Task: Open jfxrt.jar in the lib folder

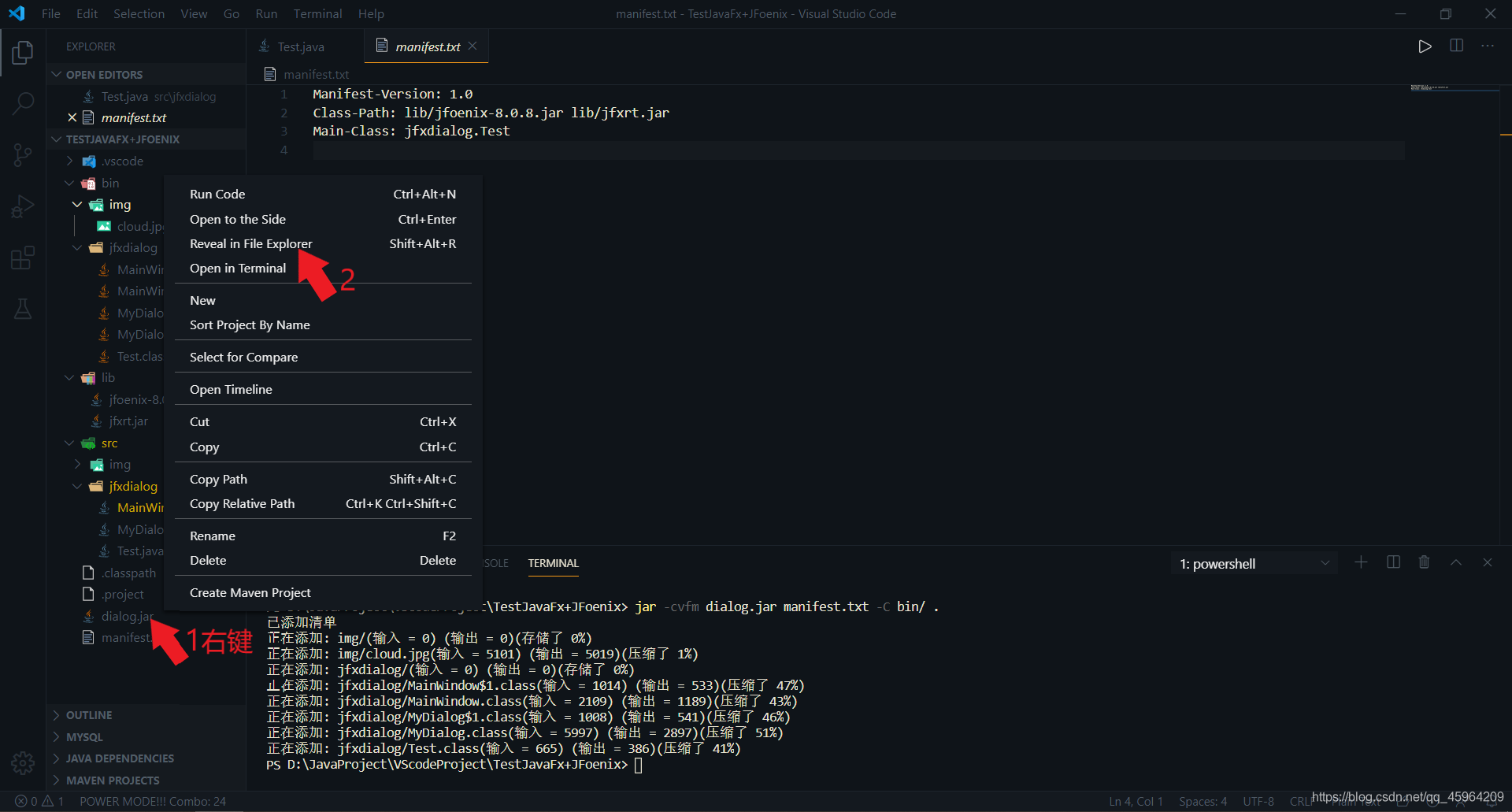Action: click(x=128, y=421)
